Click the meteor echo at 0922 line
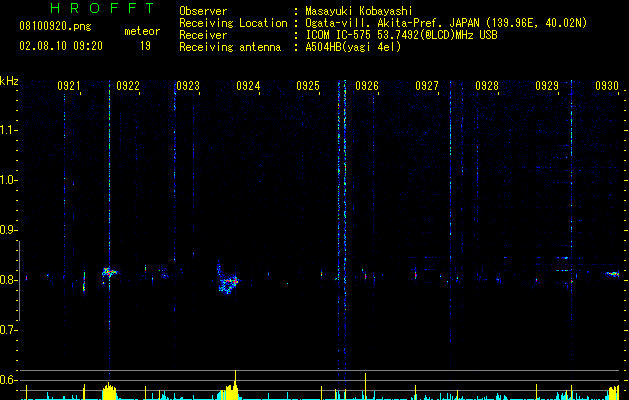This screenshot has width=629, height=400. click(109, 272)
